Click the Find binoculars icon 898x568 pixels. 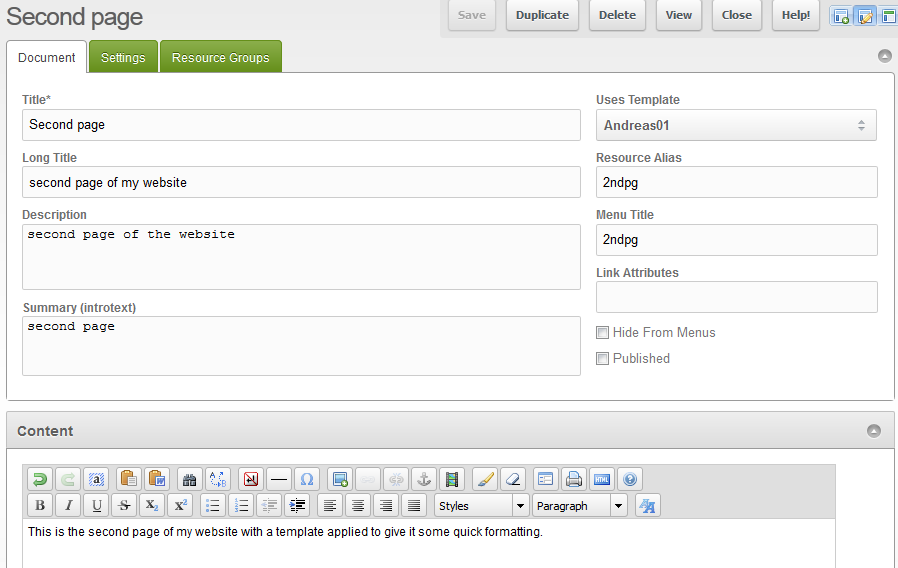click(x=189, y=479)
